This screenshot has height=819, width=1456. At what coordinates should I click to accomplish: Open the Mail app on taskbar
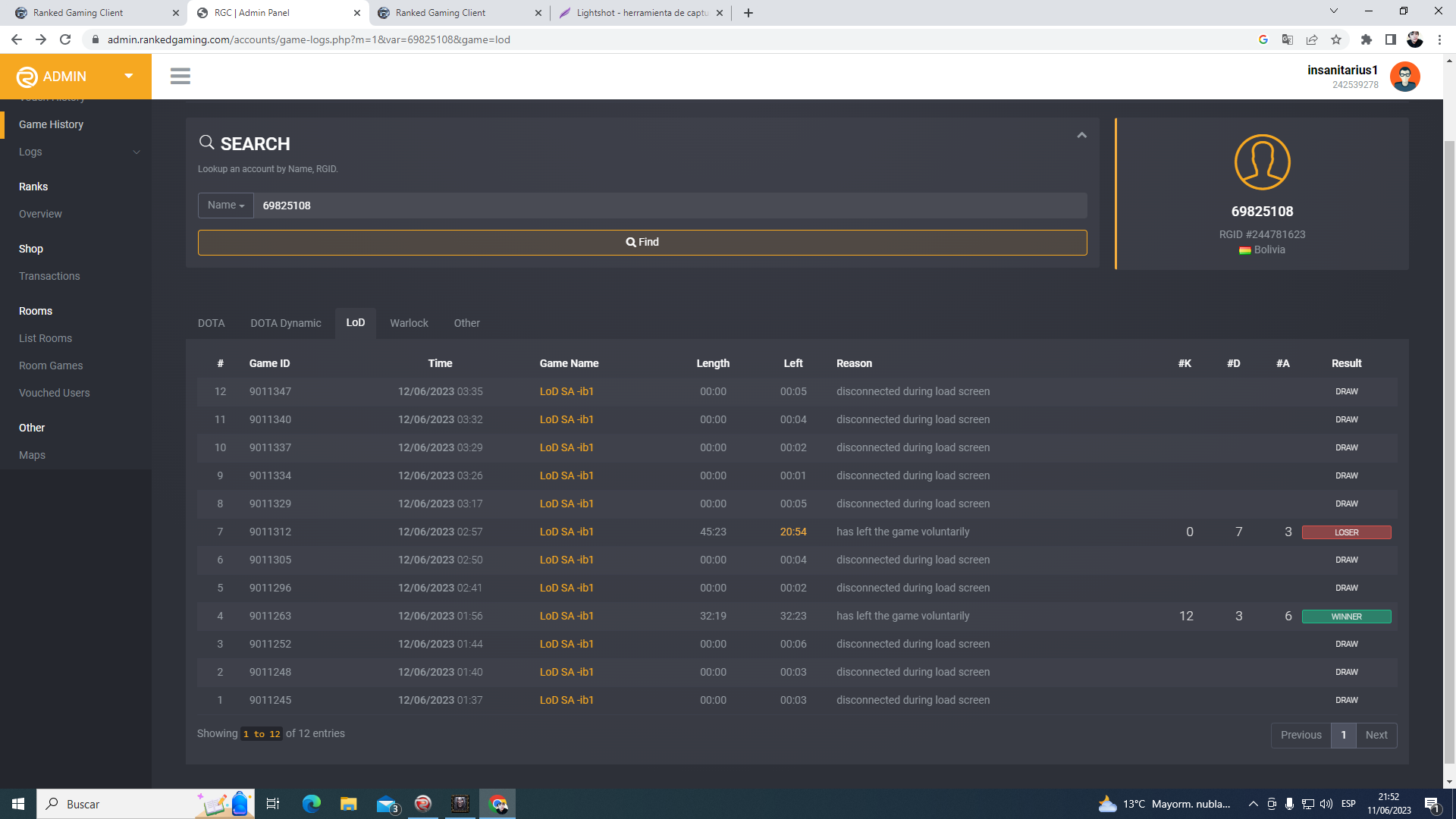pos(387,804)
